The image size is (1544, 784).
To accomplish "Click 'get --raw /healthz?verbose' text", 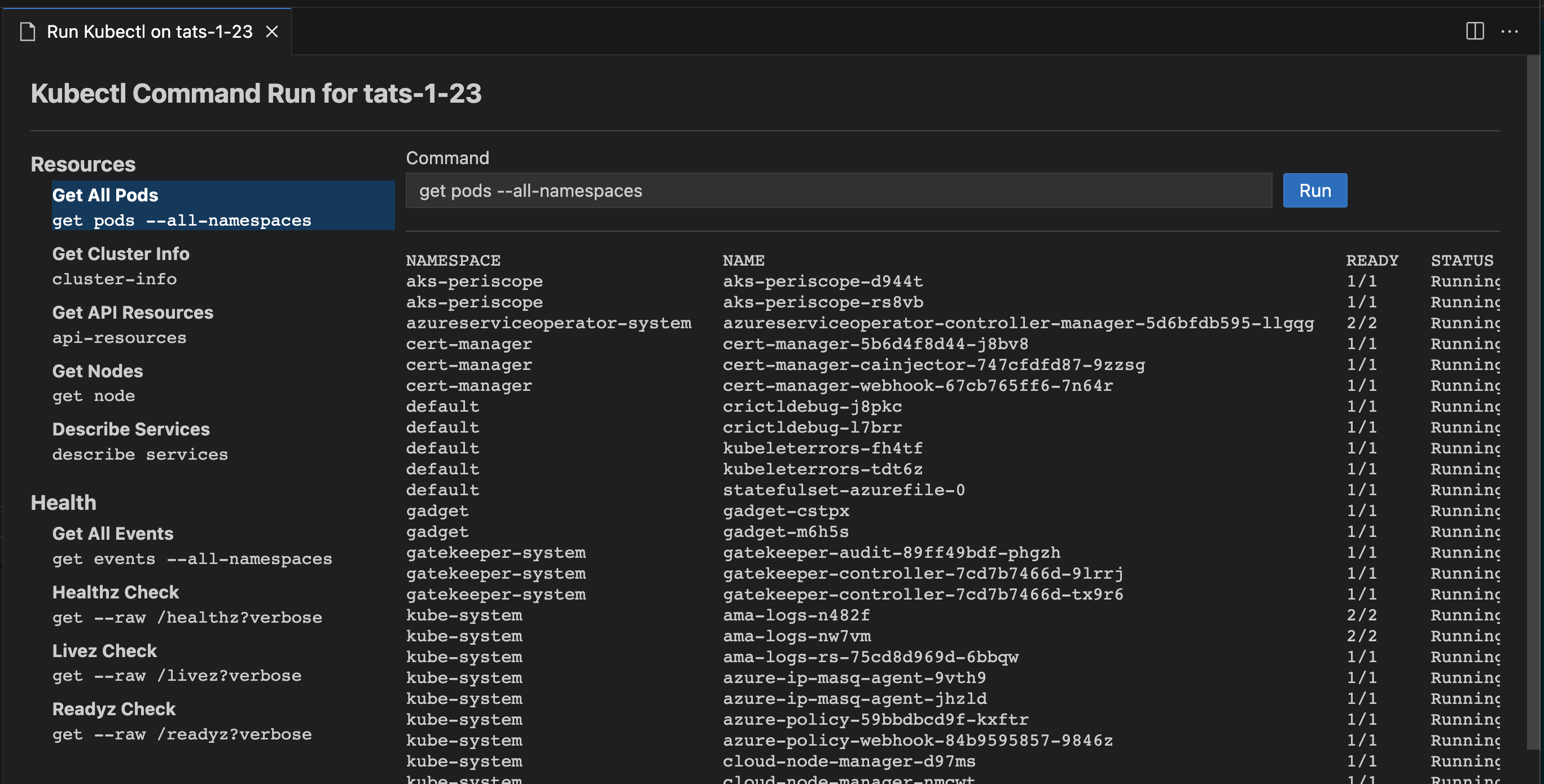I will coord(187,618).
